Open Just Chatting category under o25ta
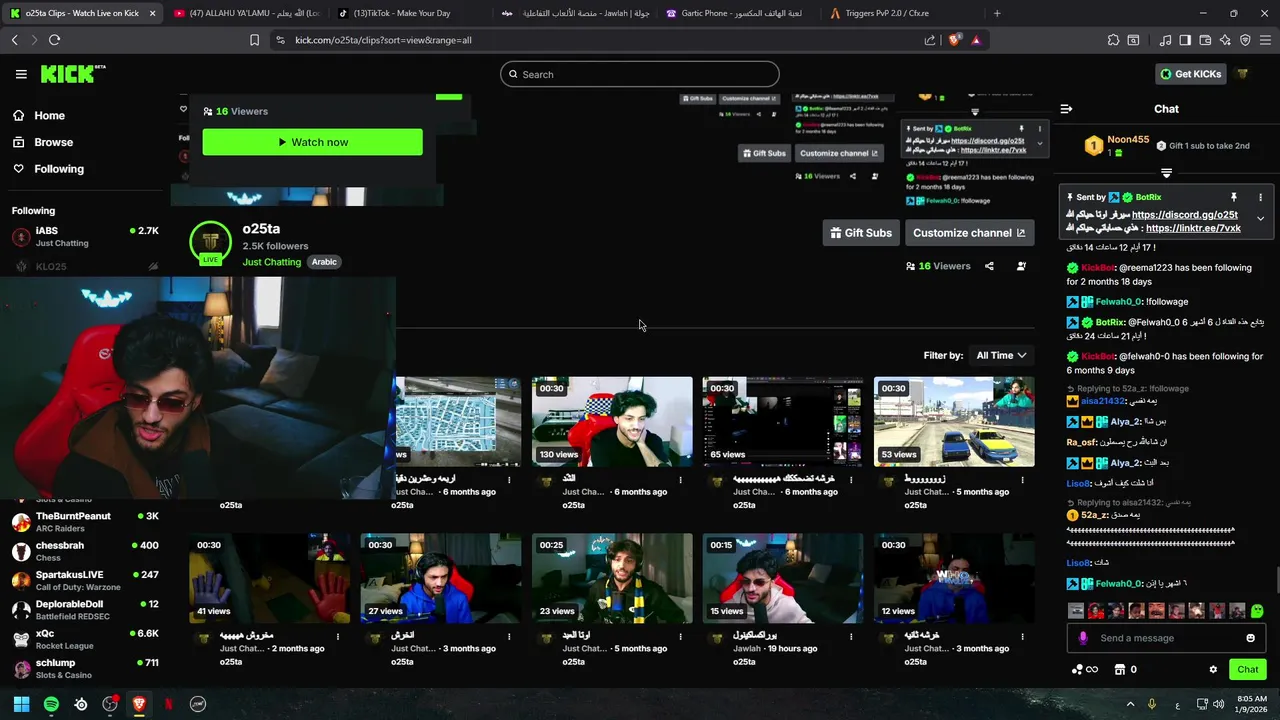 (x=271, y=262)
